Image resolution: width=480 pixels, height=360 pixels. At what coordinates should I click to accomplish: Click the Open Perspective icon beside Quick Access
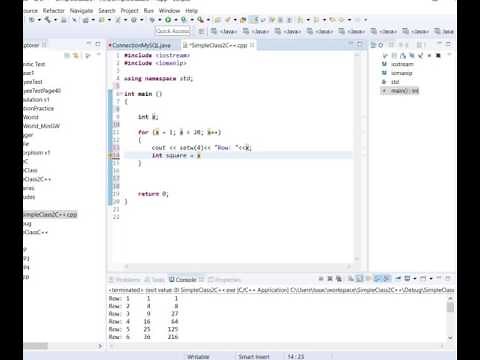[201, 31]
